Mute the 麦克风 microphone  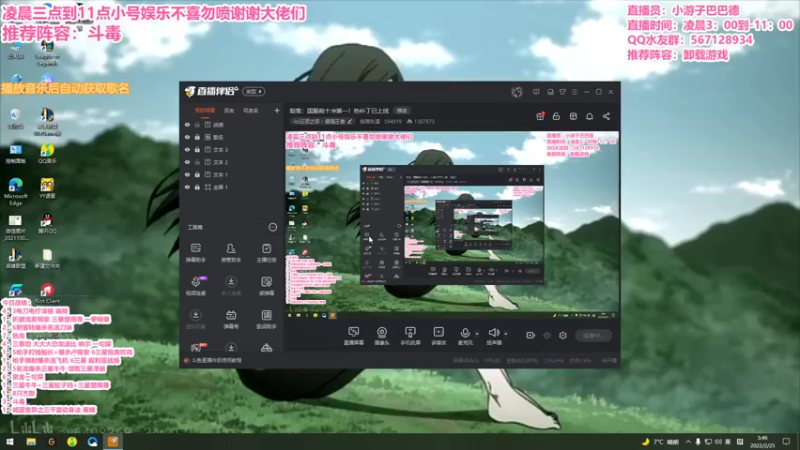465,336
